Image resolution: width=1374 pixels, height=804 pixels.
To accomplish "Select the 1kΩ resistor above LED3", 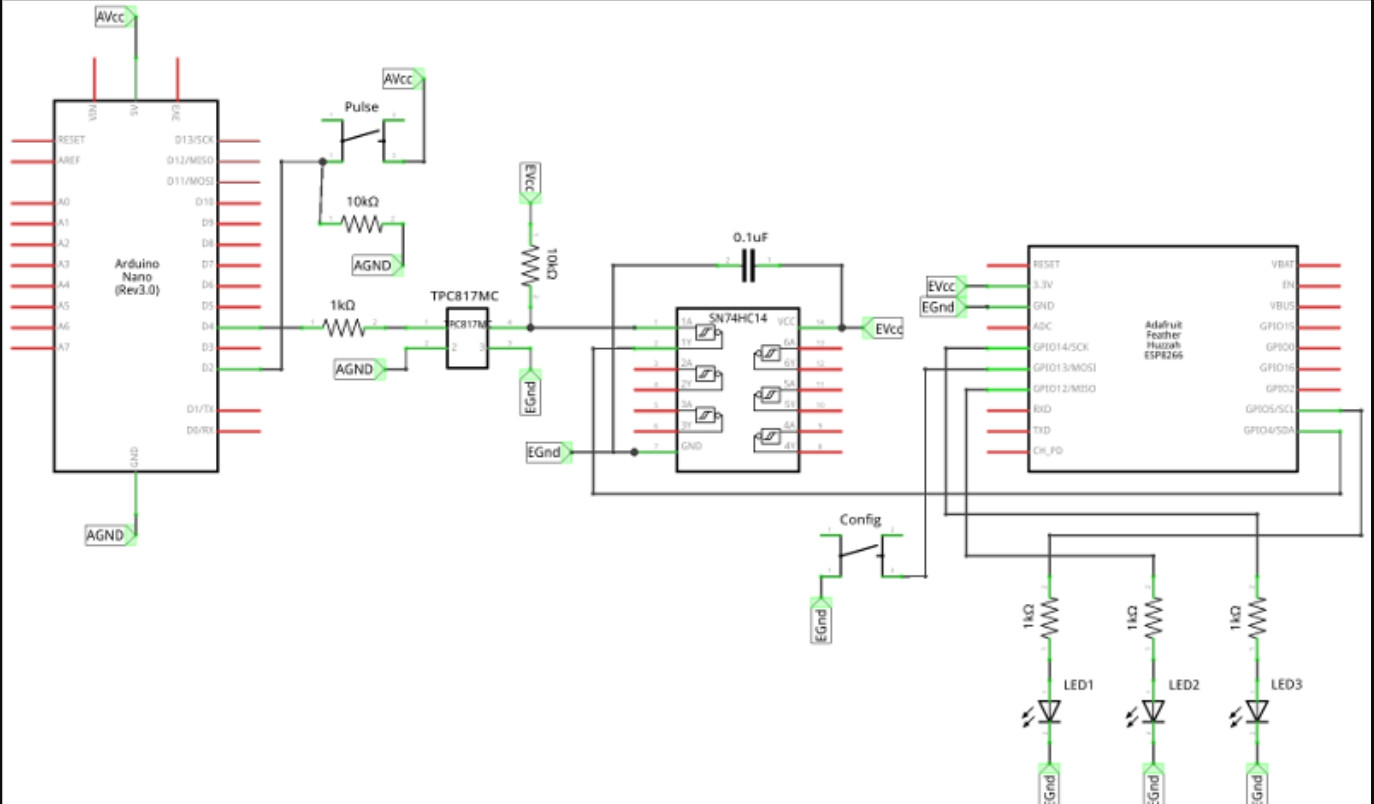I will point(1257,618).
